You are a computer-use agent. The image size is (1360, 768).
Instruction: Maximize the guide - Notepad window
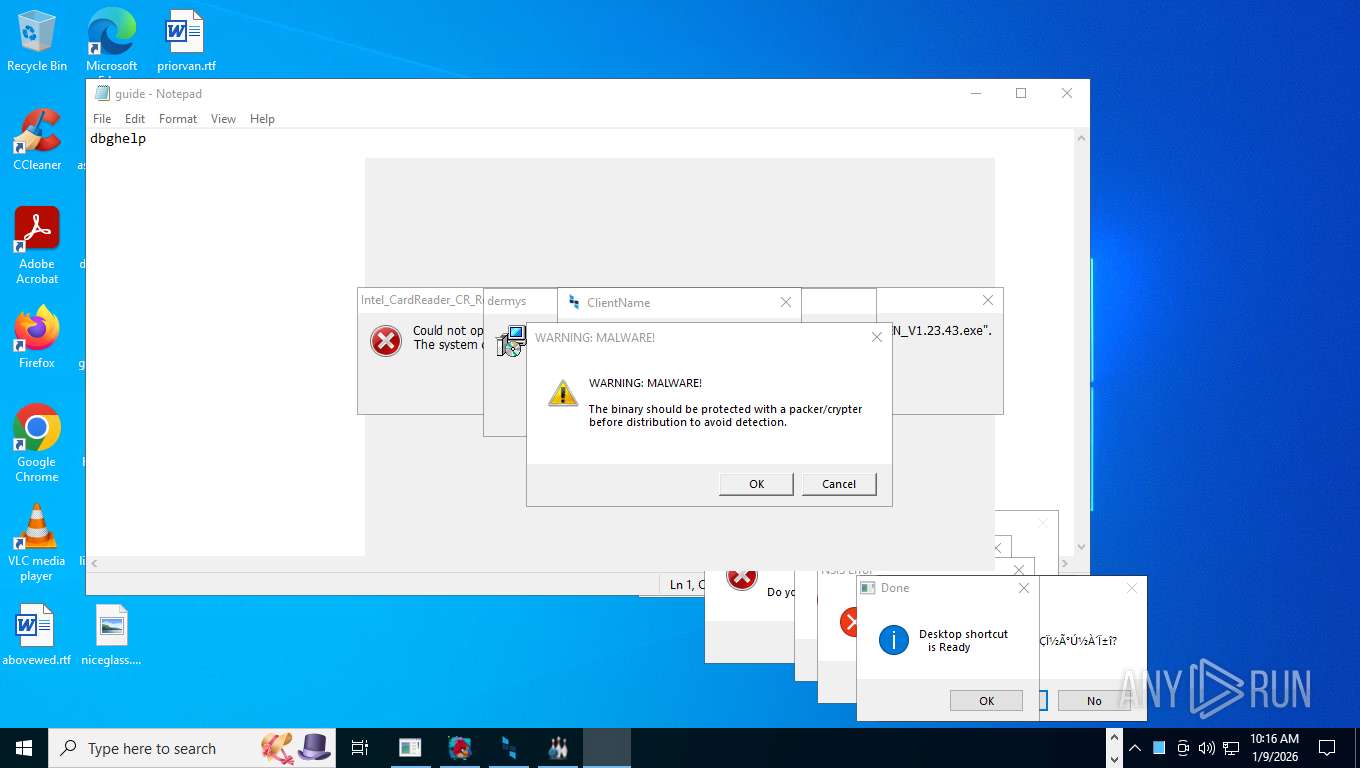click(1021, 93)
